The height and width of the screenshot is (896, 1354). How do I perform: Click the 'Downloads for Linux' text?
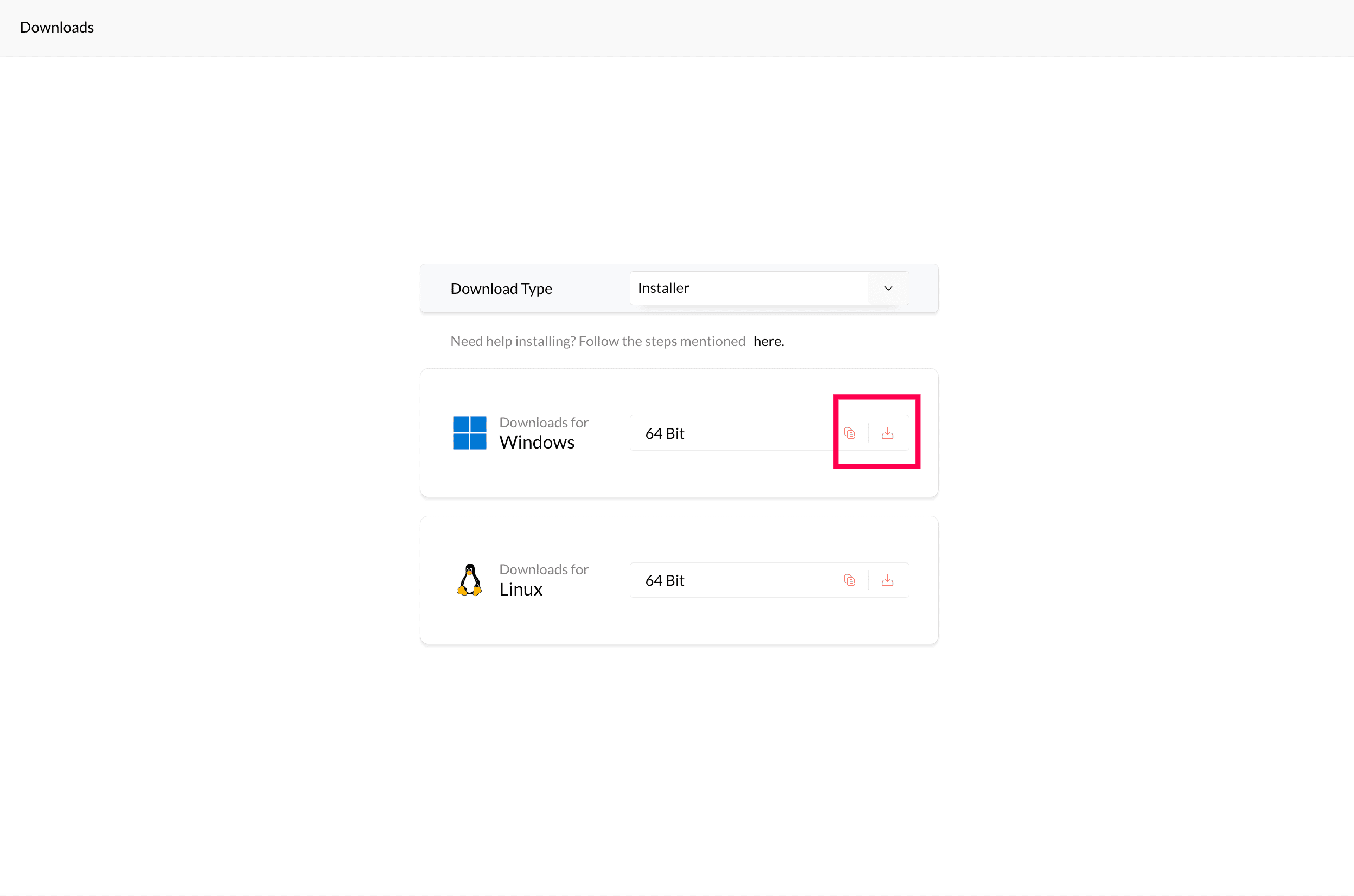[543, 569]
